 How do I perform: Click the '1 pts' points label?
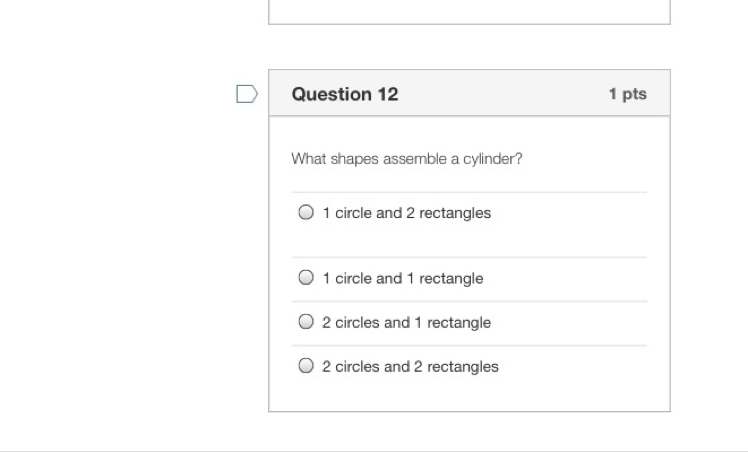point(627,94)
